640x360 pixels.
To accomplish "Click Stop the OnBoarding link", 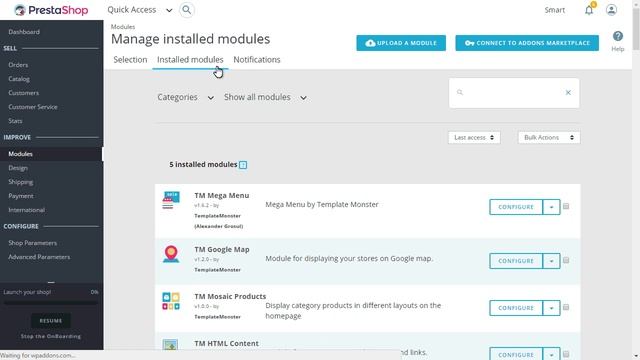I will (51, 336).
